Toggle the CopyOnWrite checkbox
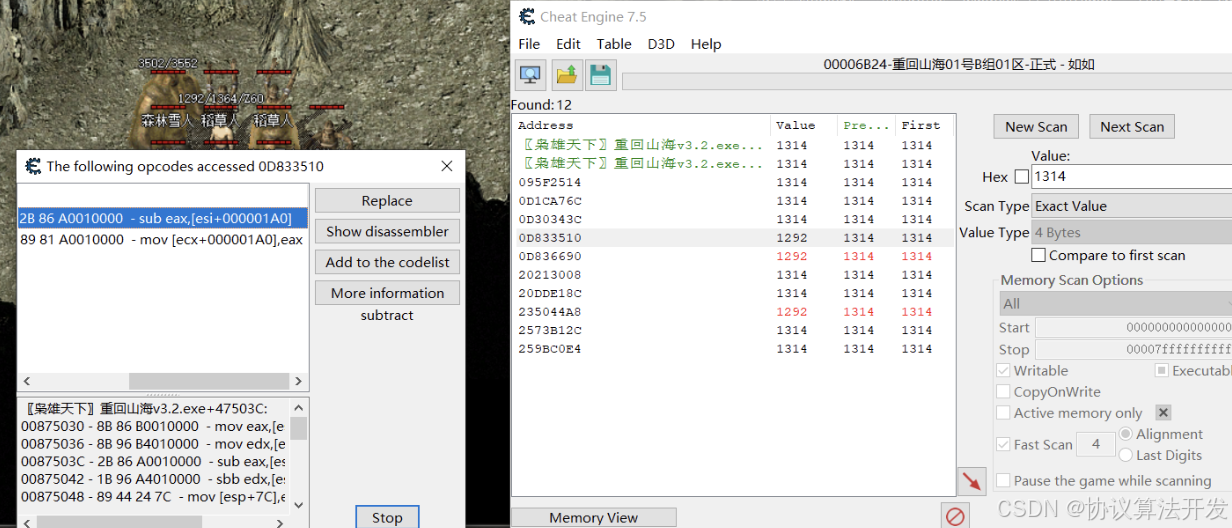The width and height of the screenshot is (1232, 528). pyautogui.click(x=1004, y=391)
